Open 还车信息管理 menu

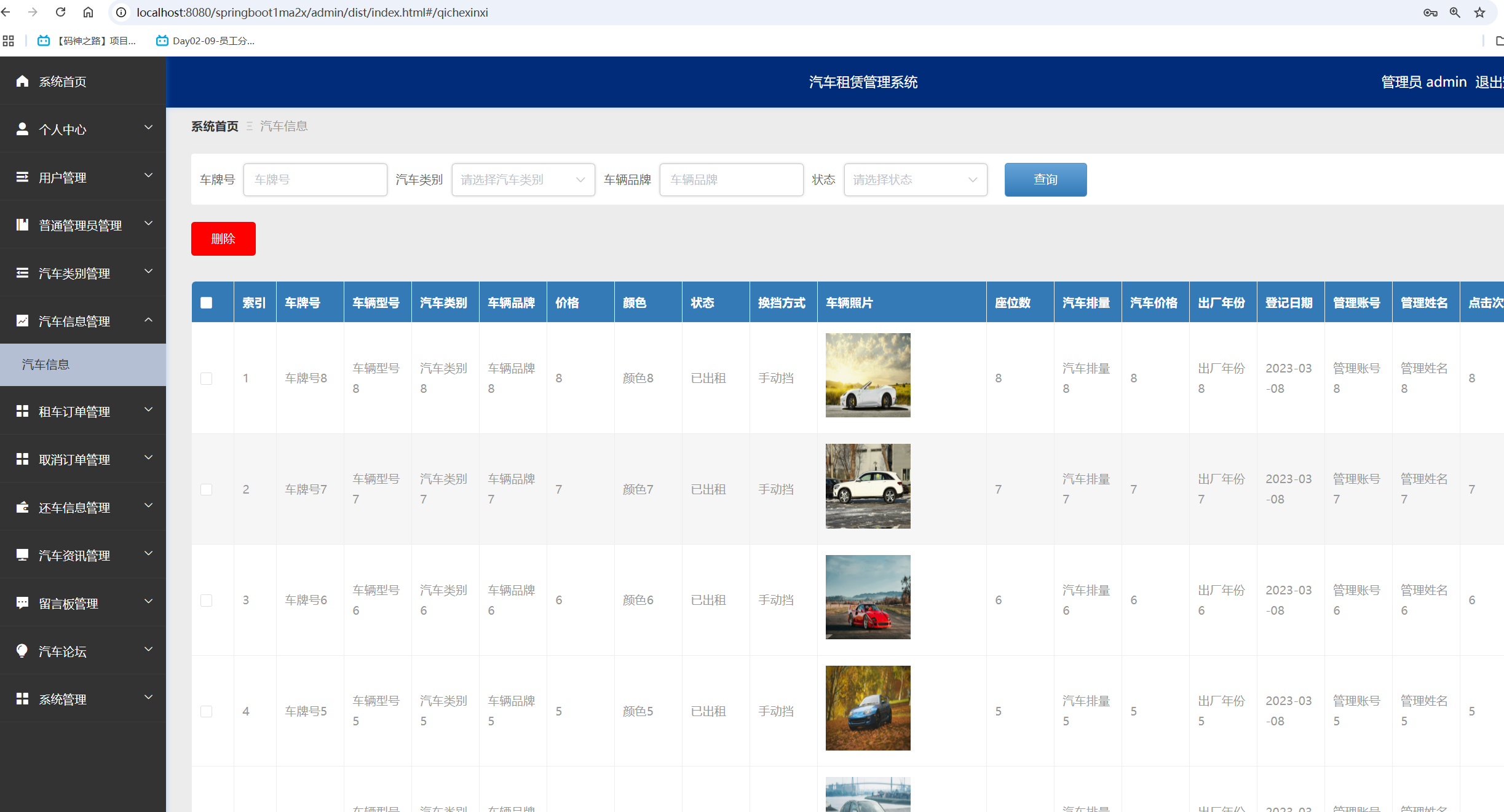(x=83, y=507)
